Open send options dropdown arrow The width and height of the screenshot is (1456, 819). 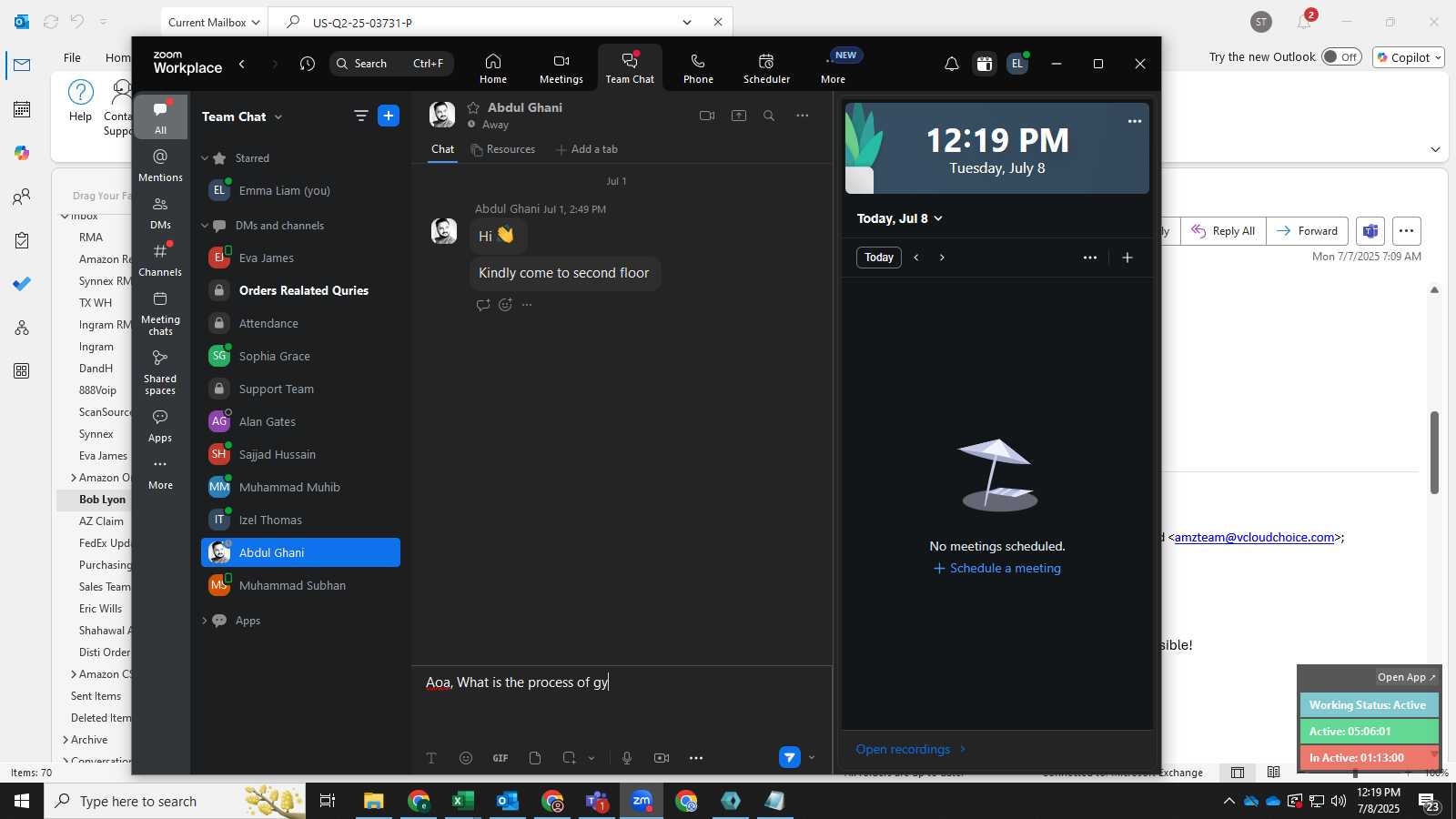tap(812, 757)
